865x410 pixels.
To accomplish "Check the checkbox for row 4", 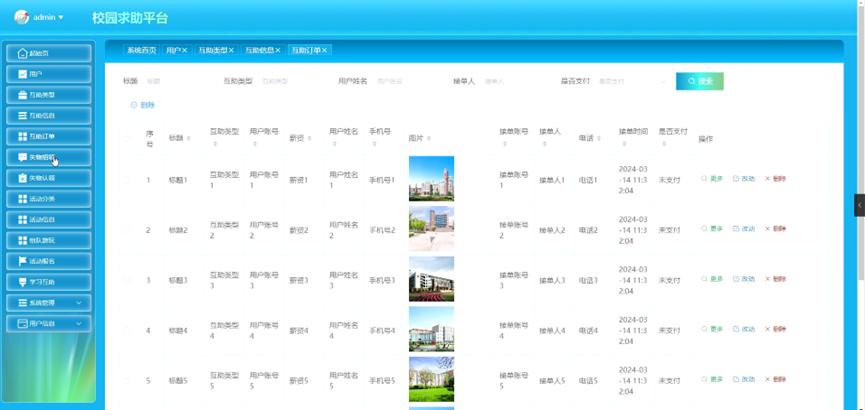I will point(127,331).
